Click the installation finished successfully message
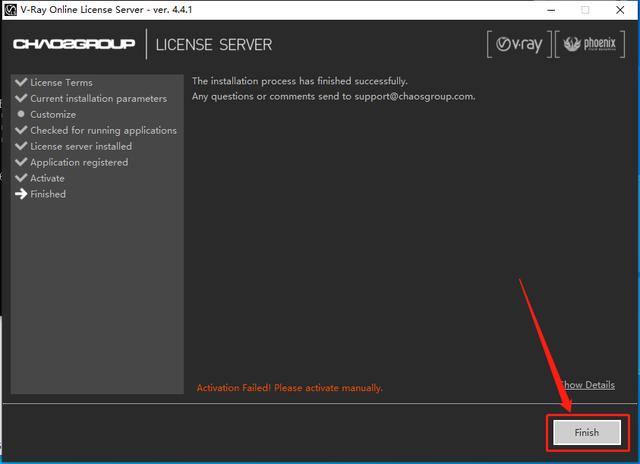Screen dimensions: 640x464 coord(300,81)
